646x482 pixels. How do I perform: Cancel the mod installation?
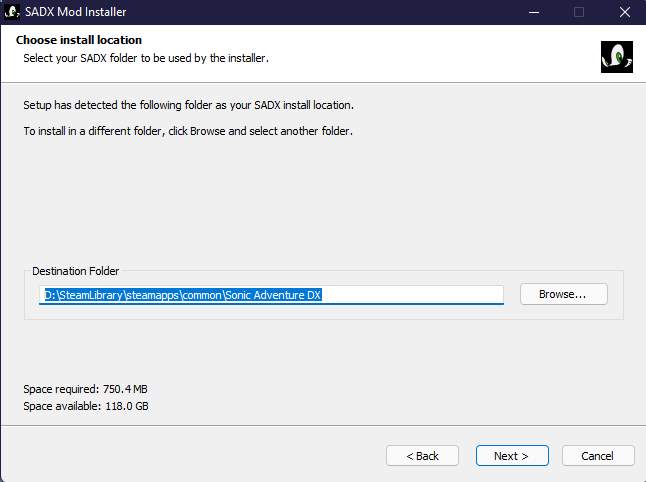[x=598, y=456]
